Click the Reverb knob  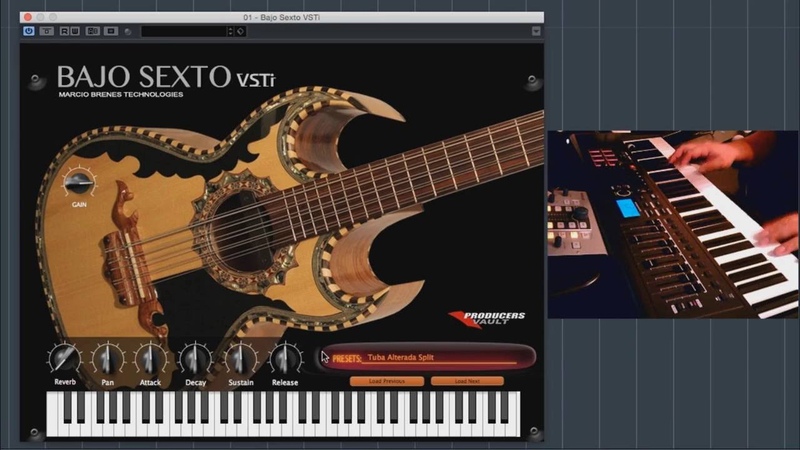[x=65, y=359]
